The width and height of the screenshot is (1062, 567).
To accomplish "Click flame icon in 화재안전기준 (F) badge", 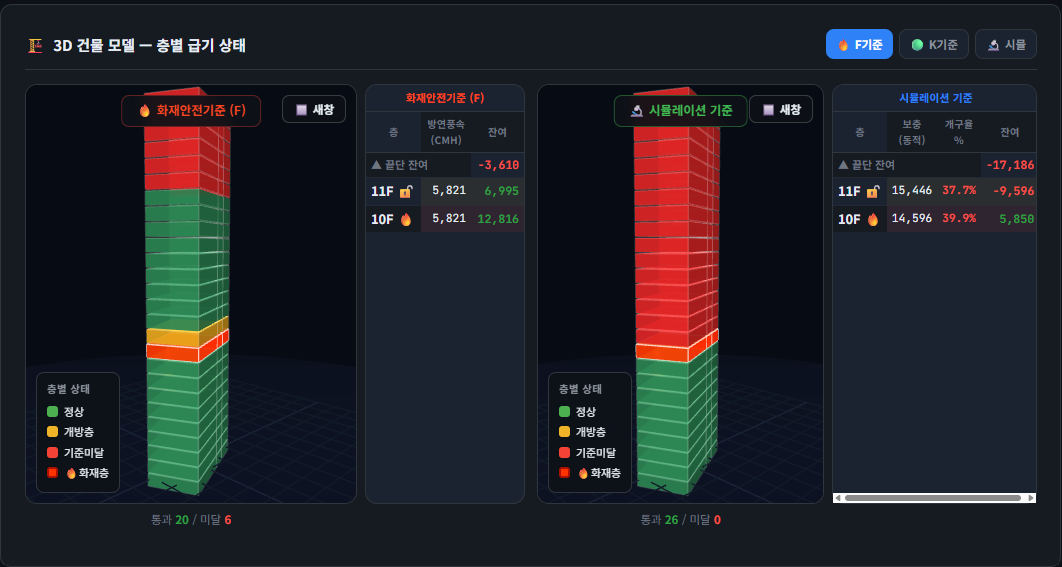I will (x=144, y=111).
